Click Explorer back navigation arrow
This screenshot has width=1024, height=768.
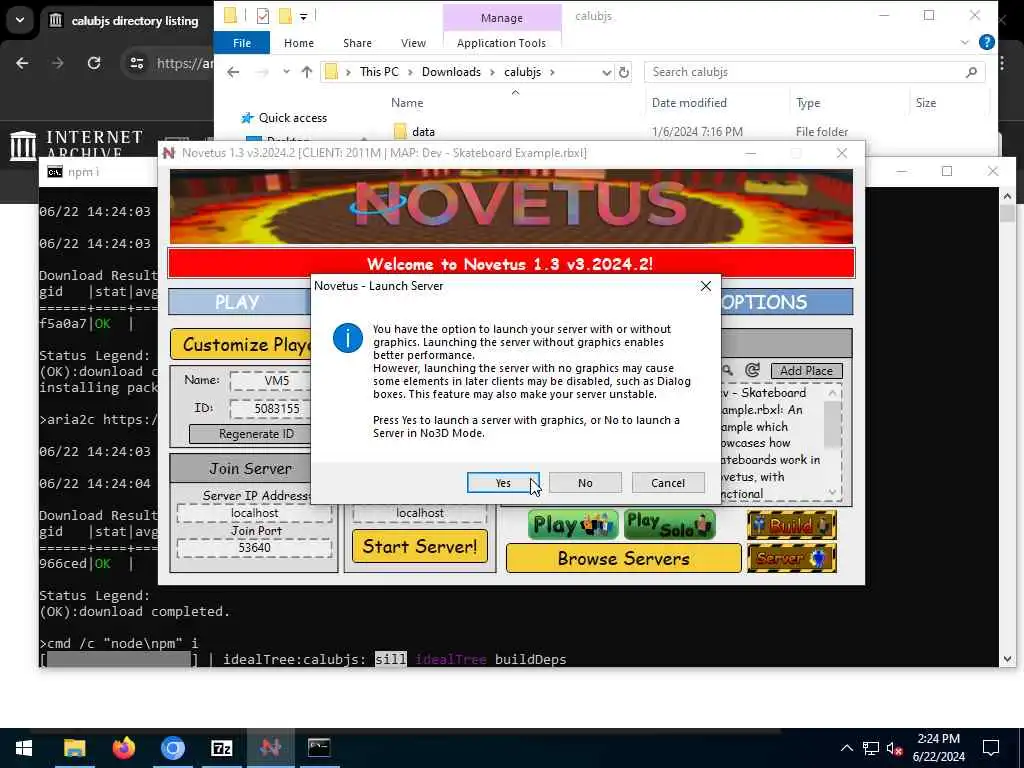[233, 72]
